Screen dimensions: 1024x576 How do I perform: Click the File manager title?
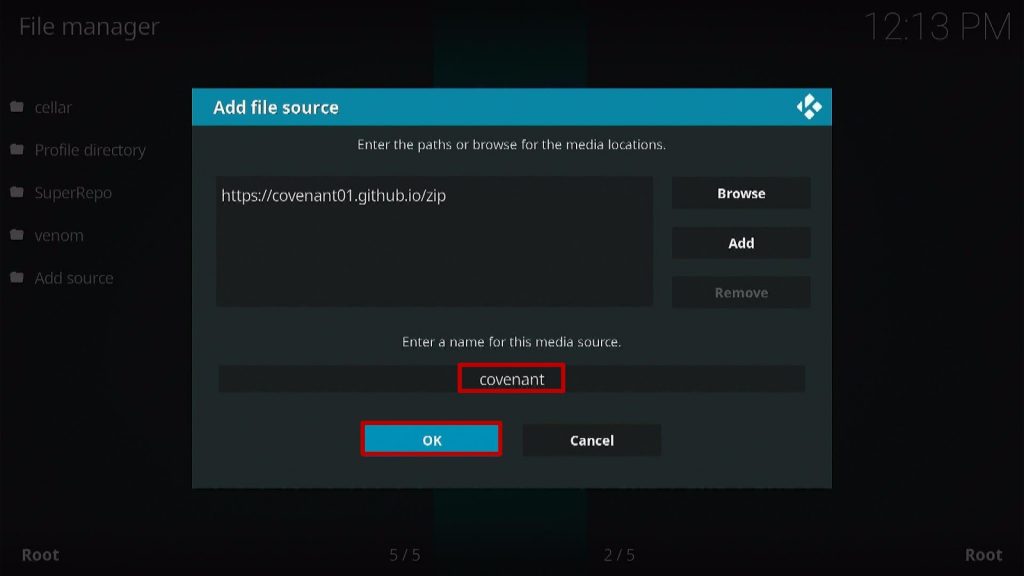click(x=89, y=27)
